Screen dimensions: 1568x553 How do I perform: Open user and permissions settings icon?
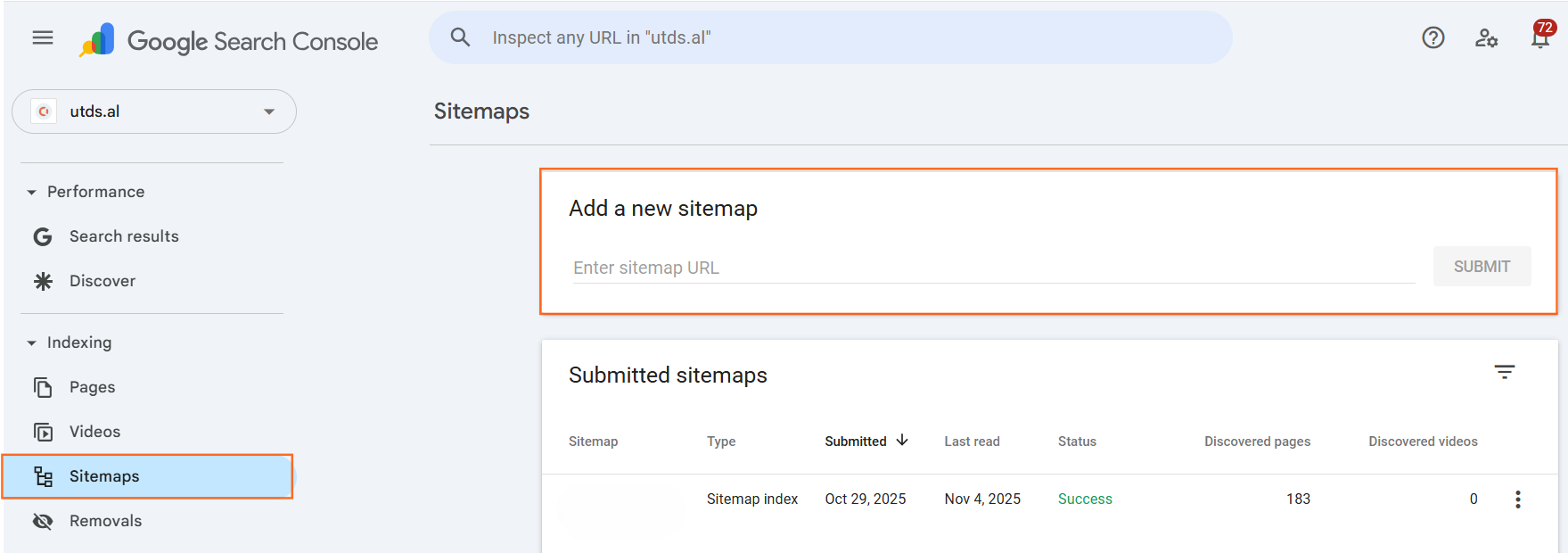(x=1486, y=37)
